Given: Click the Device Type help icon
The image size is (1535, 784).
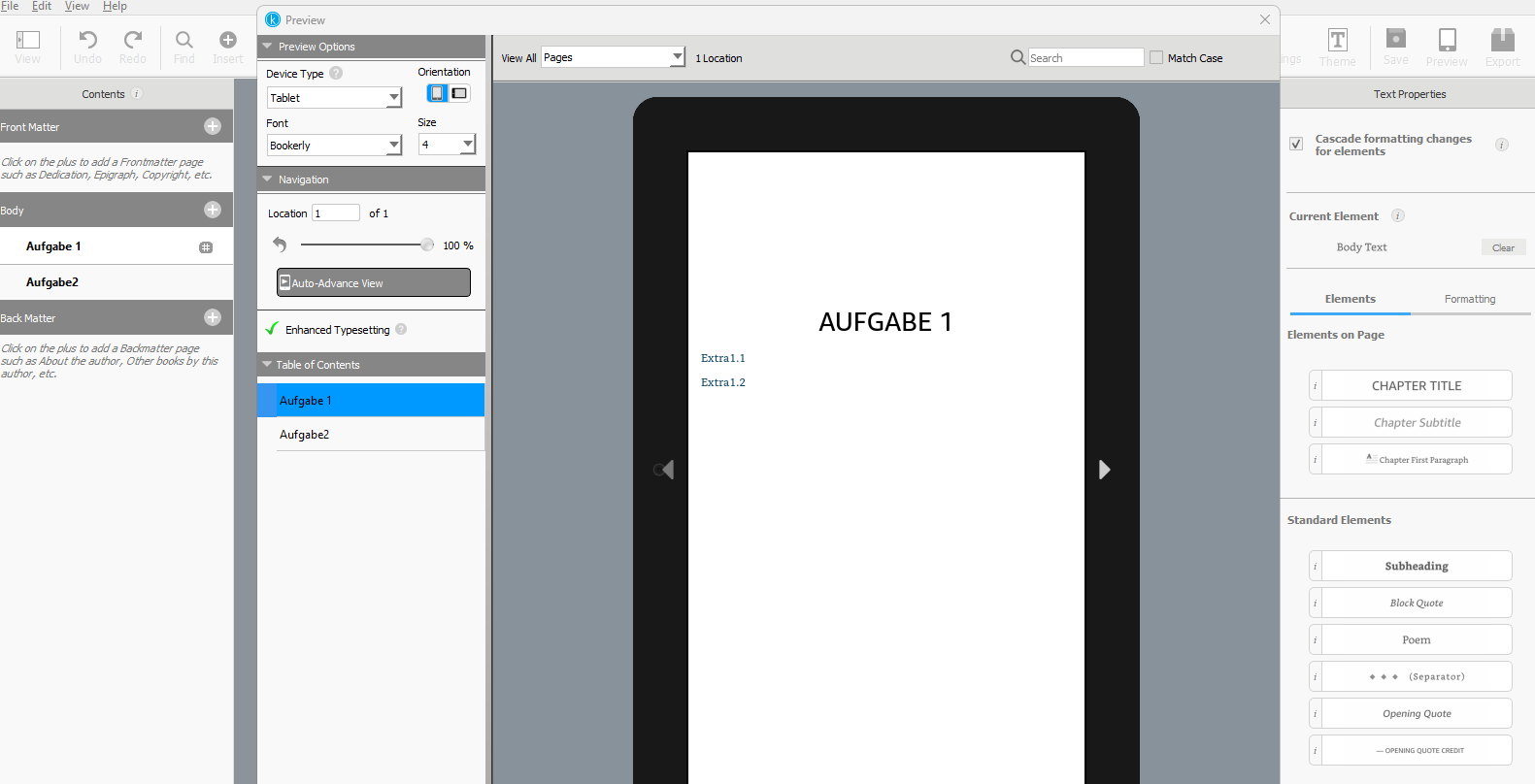Looking at the screenshot, I should pos(336,73).
